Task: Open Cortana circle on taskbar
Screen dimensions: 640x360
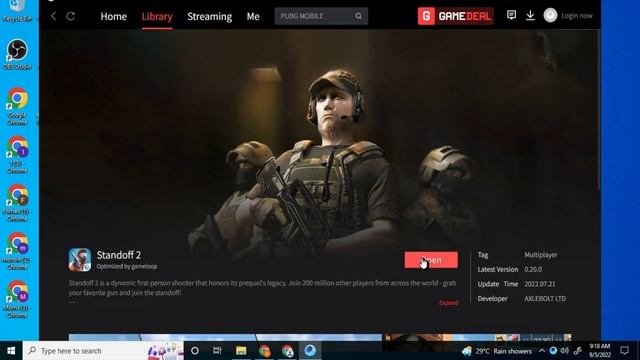Action: 195,351
